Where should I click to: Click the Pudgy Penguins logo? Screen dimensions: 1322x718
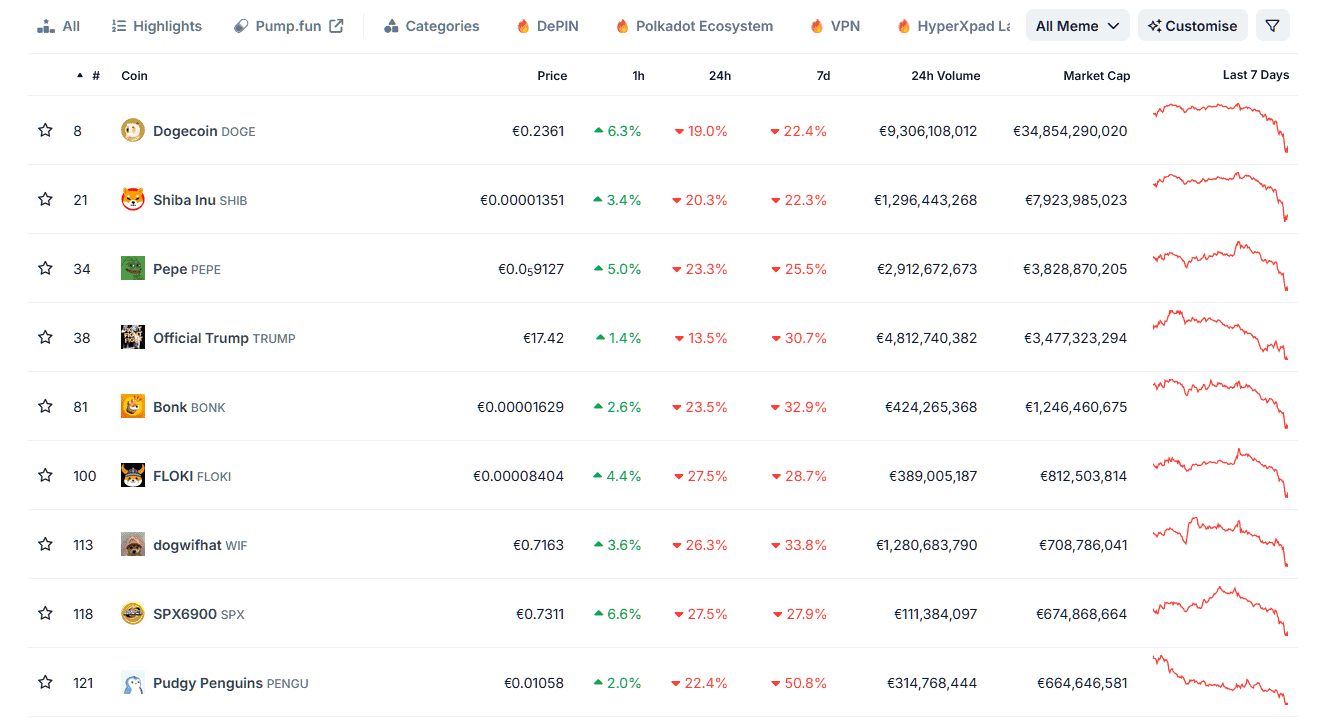point(133,682)
